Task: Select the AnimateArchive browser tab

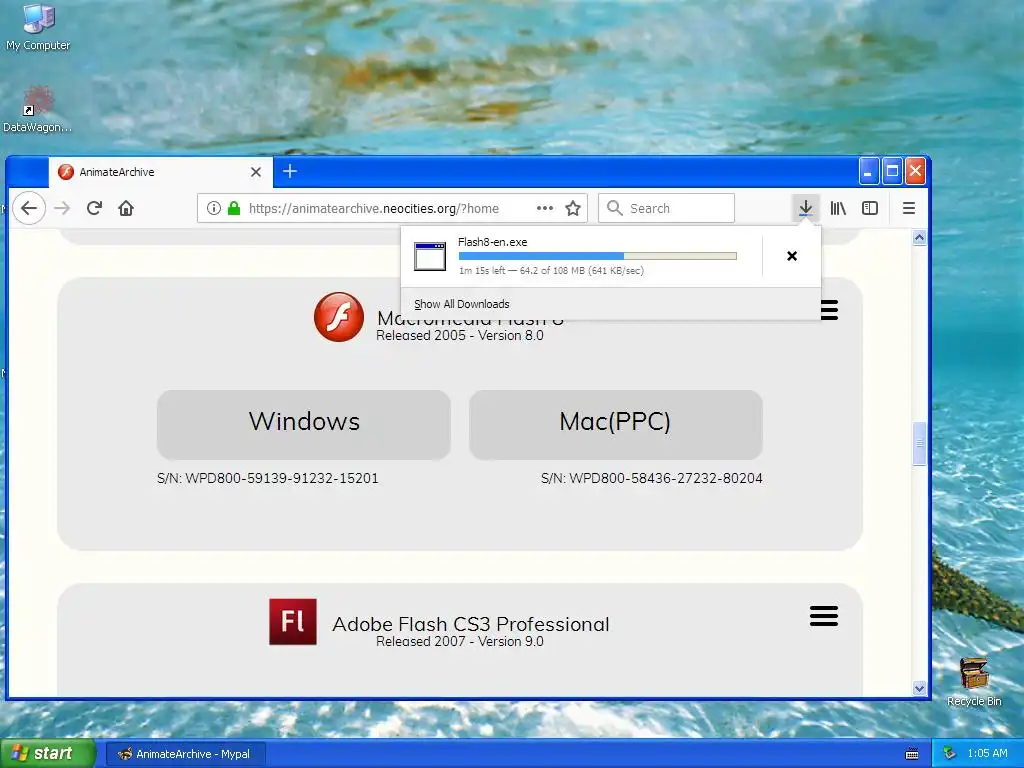Action: pyautogui.click(x=161, y=172)
